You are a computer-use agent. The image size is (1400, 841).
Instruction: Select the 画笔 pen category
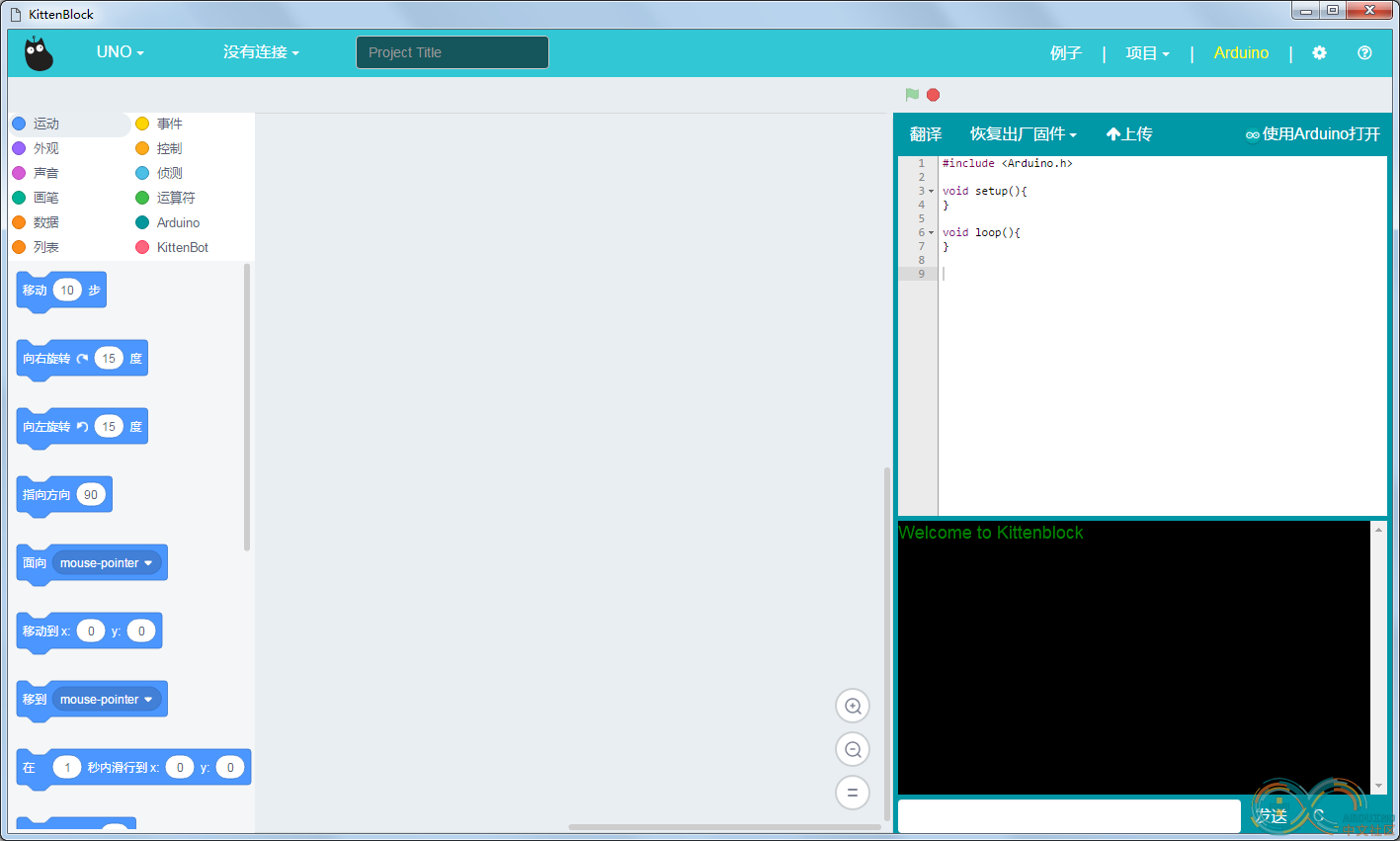tap(69, 198)
